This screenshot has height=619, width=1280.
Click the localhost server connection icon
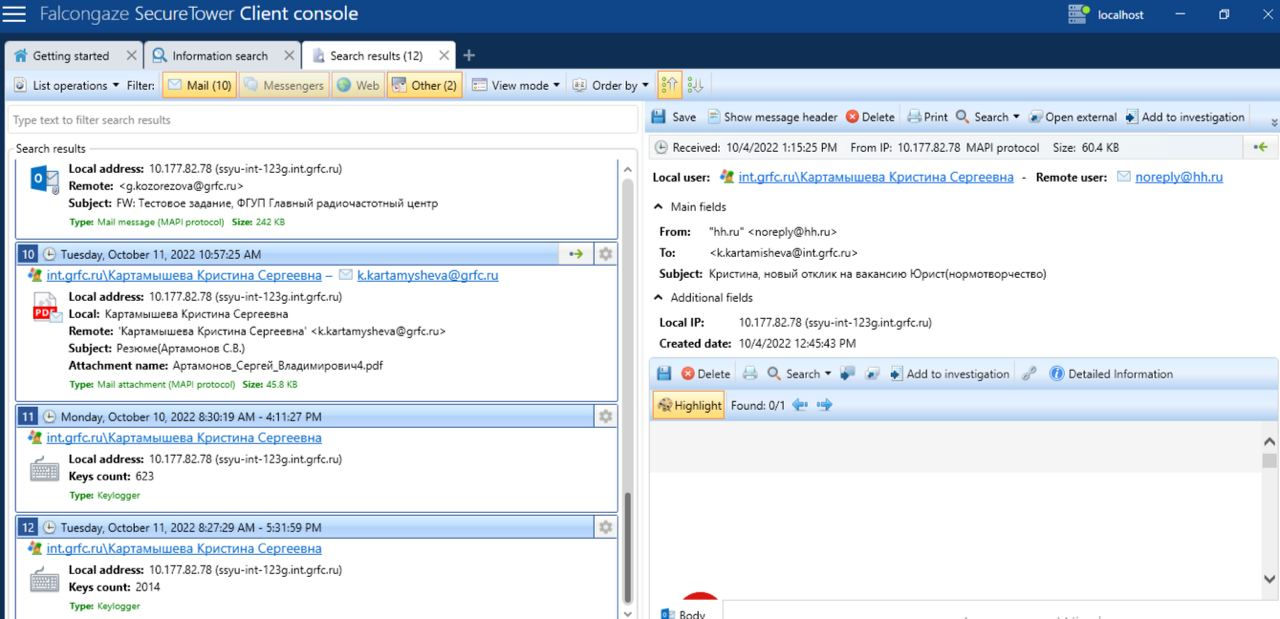point(1078,14)
